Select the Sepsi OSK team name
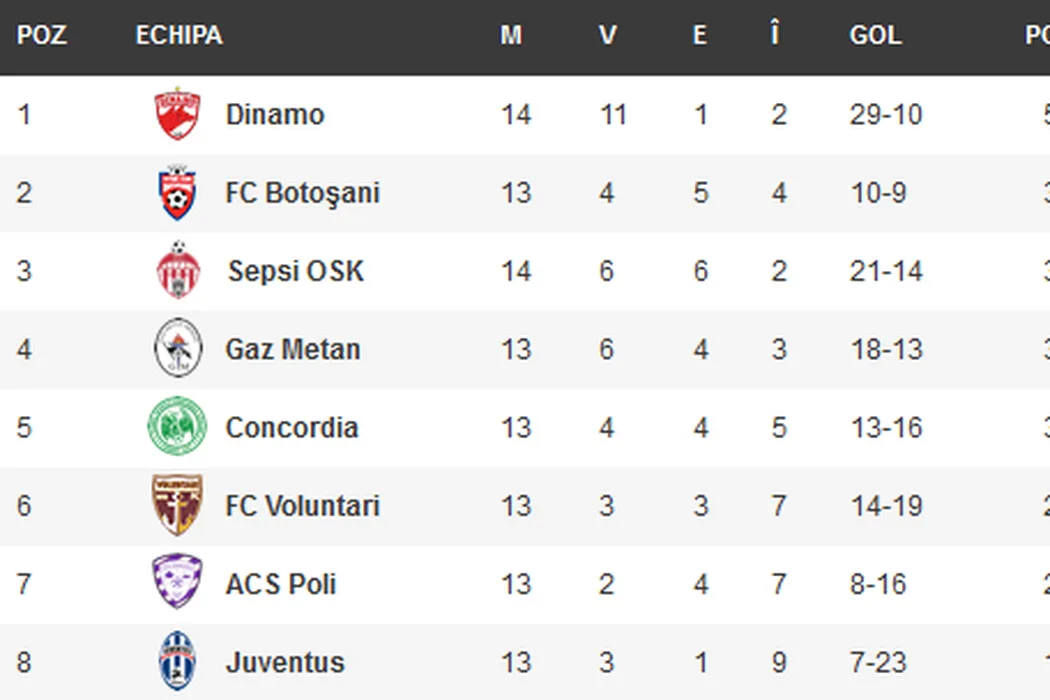Viewport: 1050px width, 700px height. [x=296, y=271]
